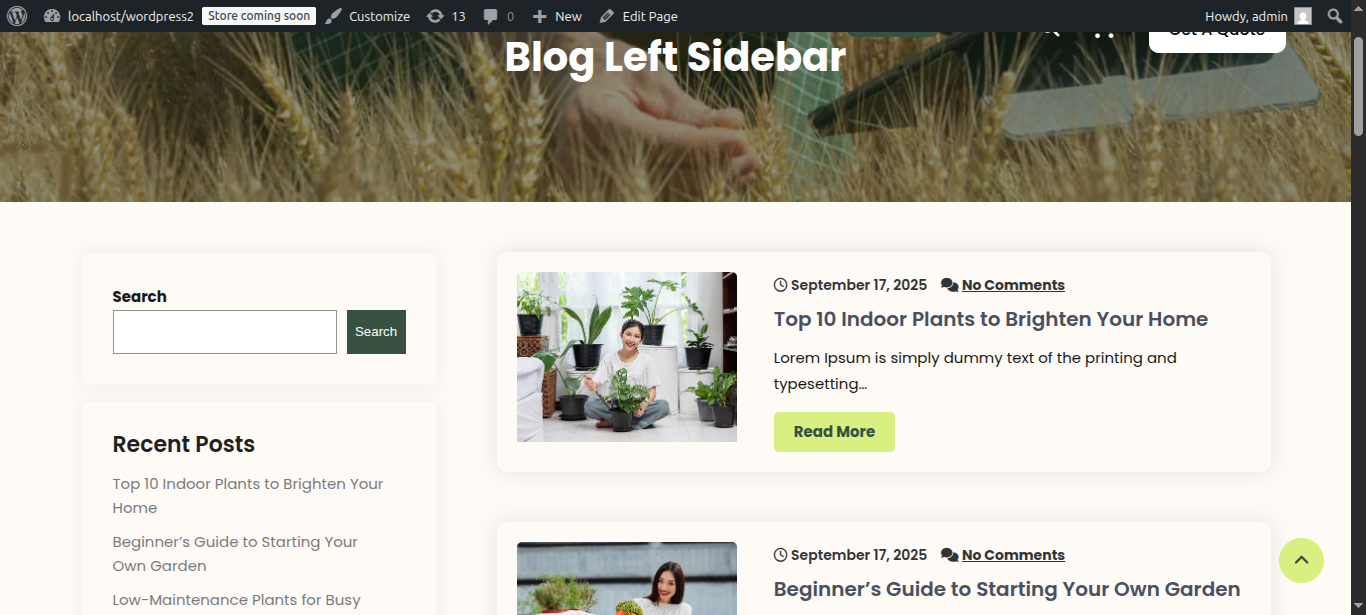1366x615 pixels.
Task: Click the site dashboard icon for localhost/wordpress2
Action: [x=52, y=16]
